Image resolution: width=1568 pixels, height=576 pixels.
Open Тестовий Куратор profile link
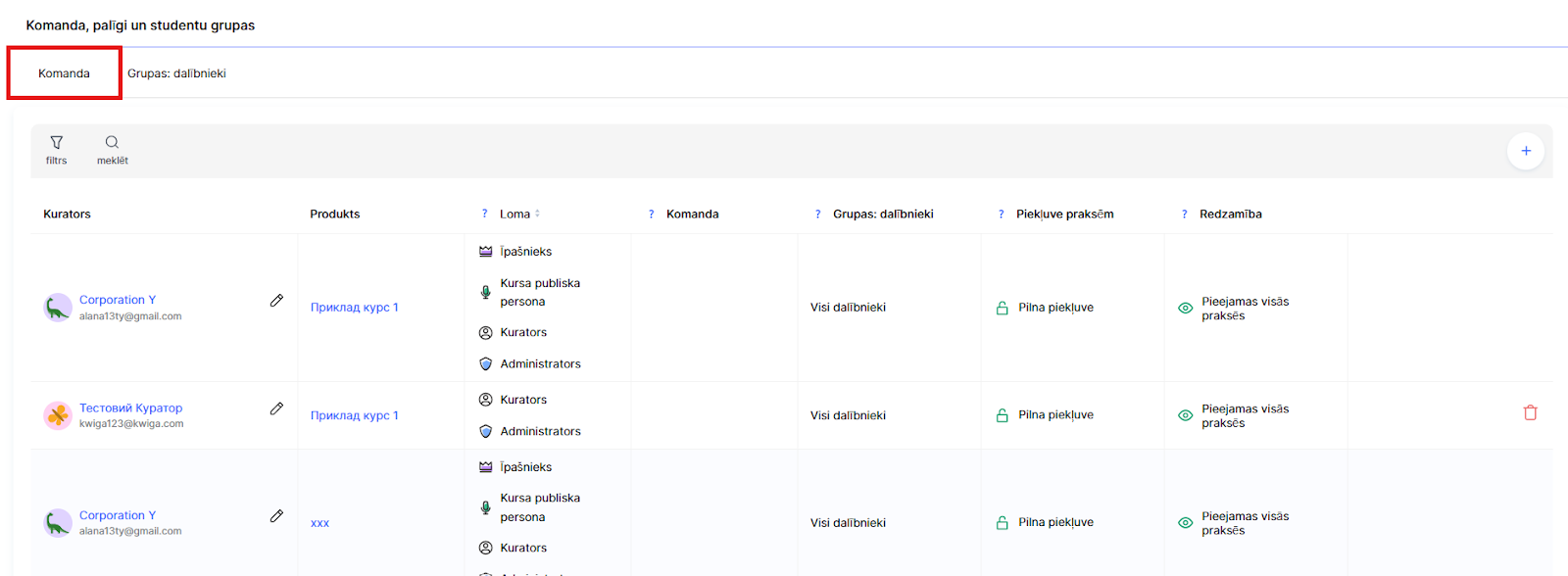[130, 408]
